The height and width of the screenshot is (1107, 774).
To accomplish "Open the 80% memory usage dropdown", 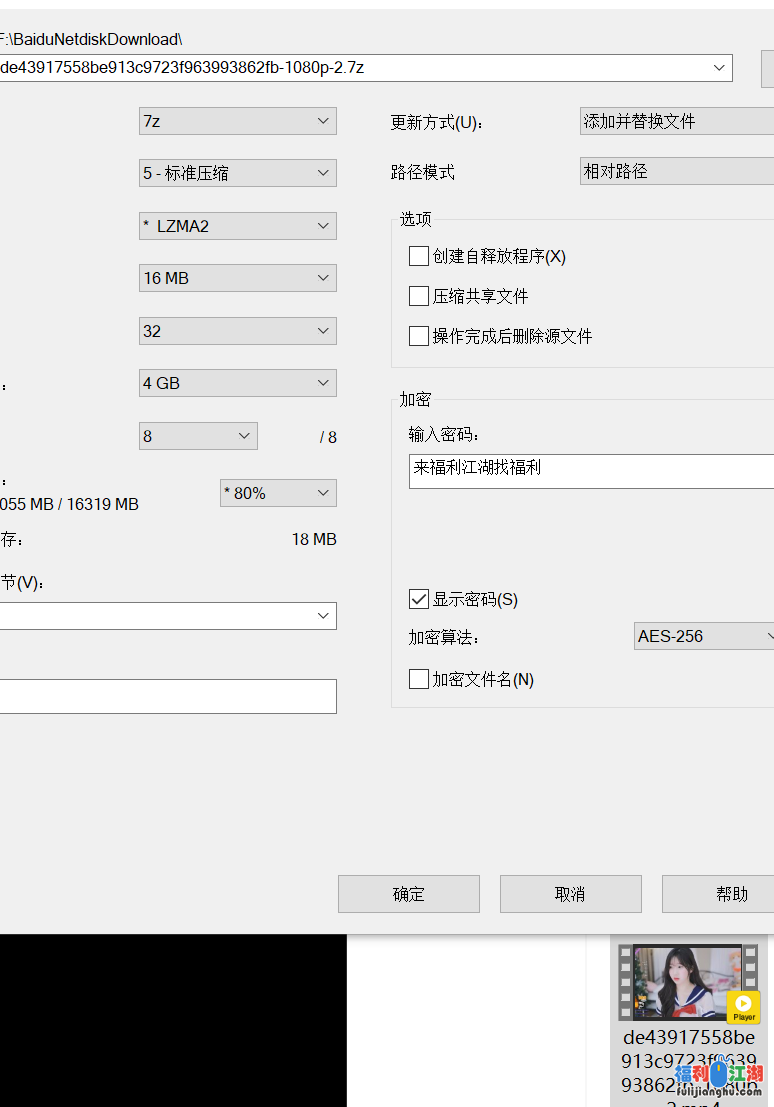I will pyautogui.click(x=278, y=493).
